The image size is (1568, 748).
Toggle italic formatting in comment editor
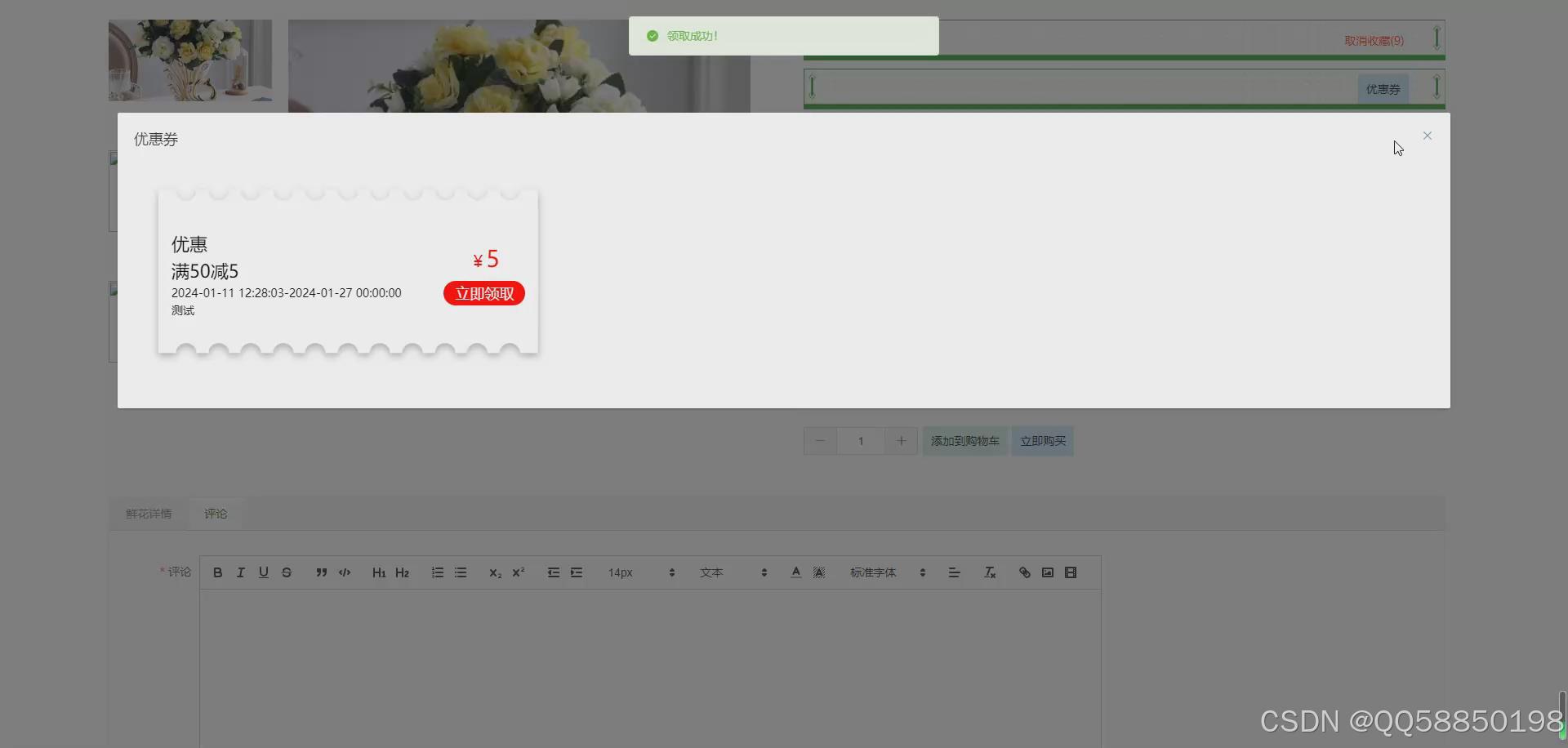click(240, 572)
